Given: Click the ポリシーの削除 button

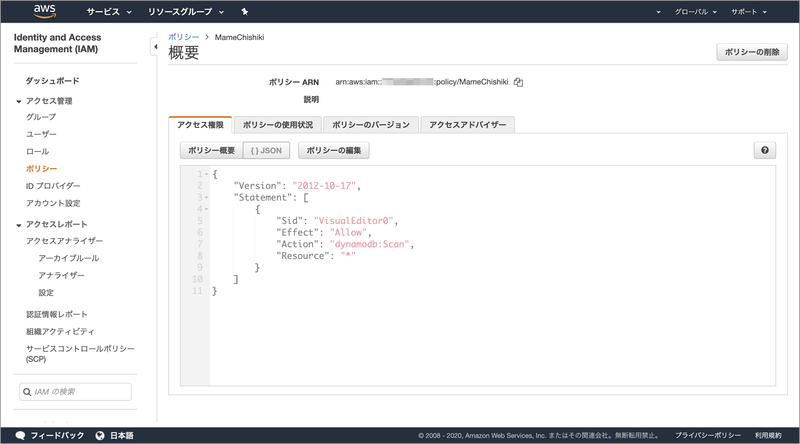Looking at the screenshot, I should pos(752,52).
